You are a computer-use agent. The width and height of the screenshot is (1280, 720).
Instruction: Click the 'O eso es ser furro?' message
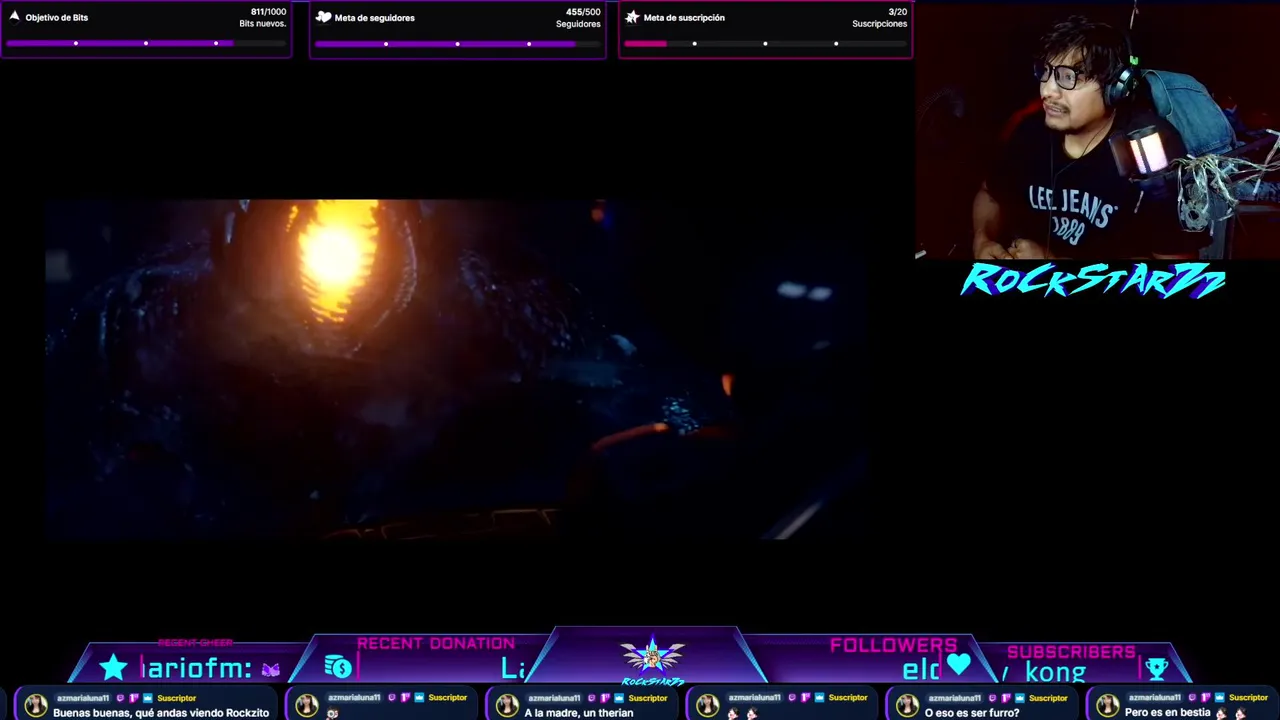pos(972,712)
